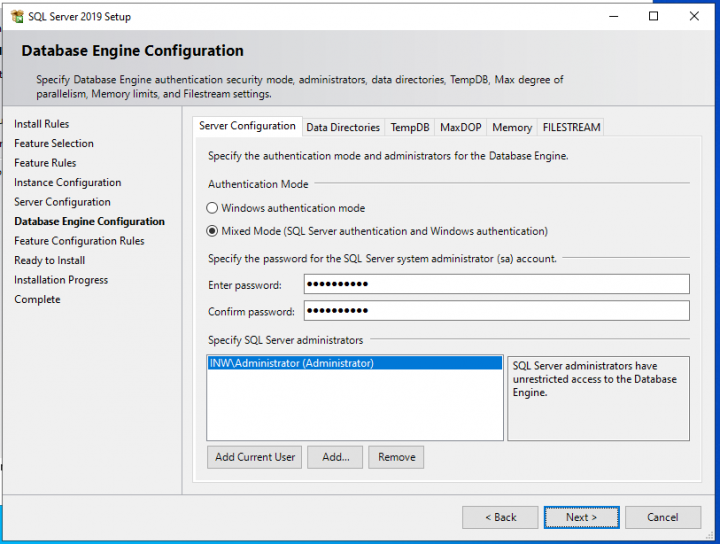Go back with the Back button

pyautogui.click(x=500, y=517)
